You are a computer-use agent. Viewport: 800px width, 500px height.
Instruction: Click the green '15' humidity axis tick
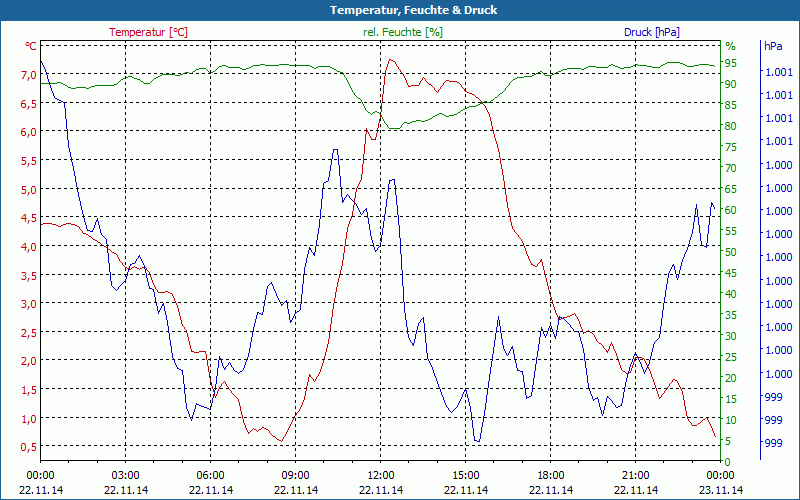pyautogui.click(x=731, y=399)
